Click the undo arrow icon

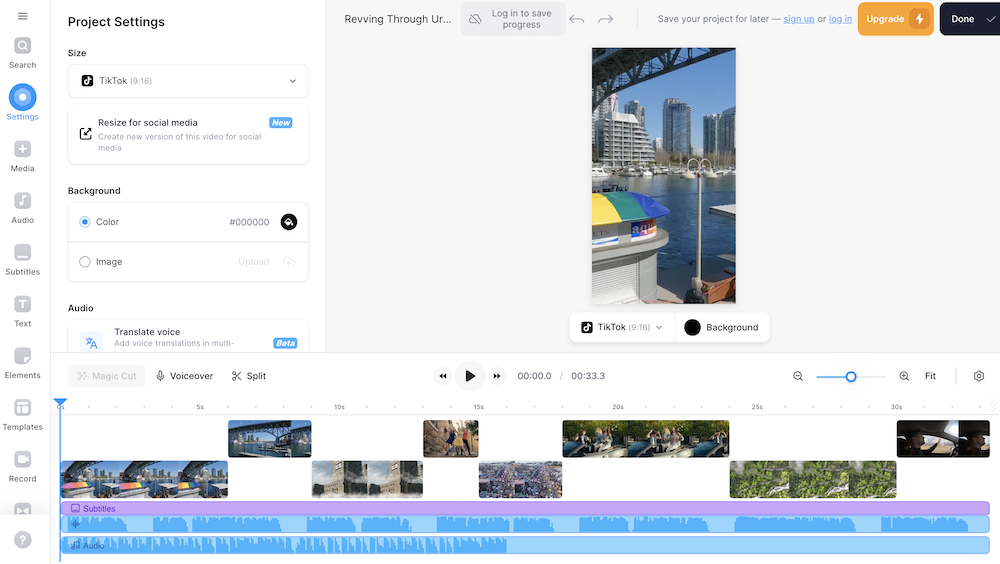click(x=577, y=19)
